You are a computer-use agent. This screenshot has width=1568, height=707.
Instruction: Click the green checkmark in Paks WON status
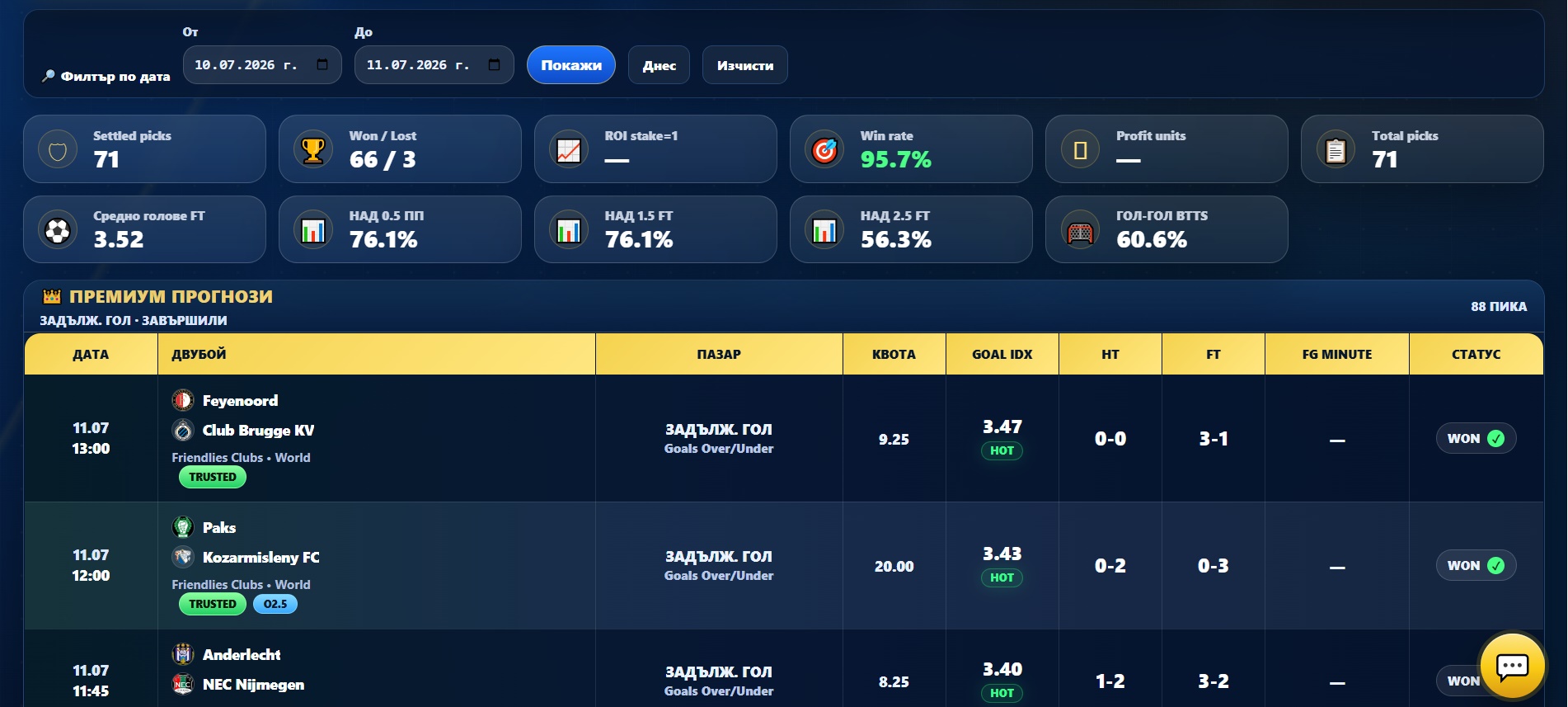coord(1495,566)
